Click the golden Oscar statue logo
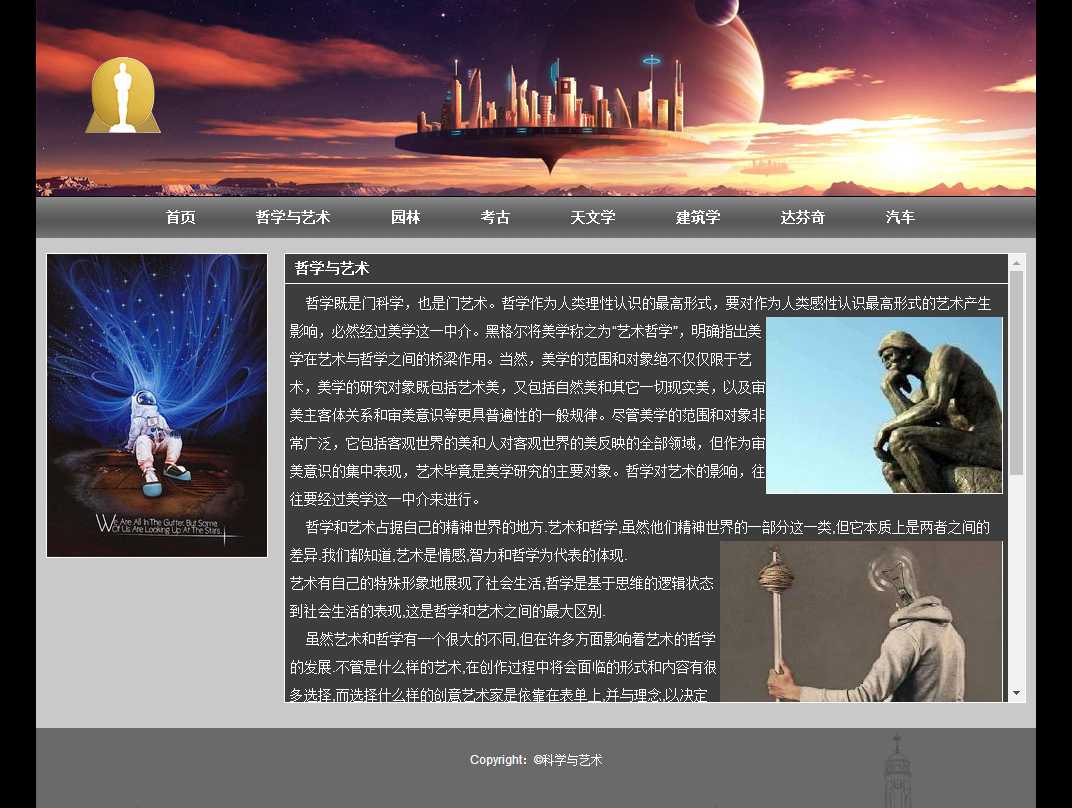This screenshot has height=808, width=1072. click(123, 96)
